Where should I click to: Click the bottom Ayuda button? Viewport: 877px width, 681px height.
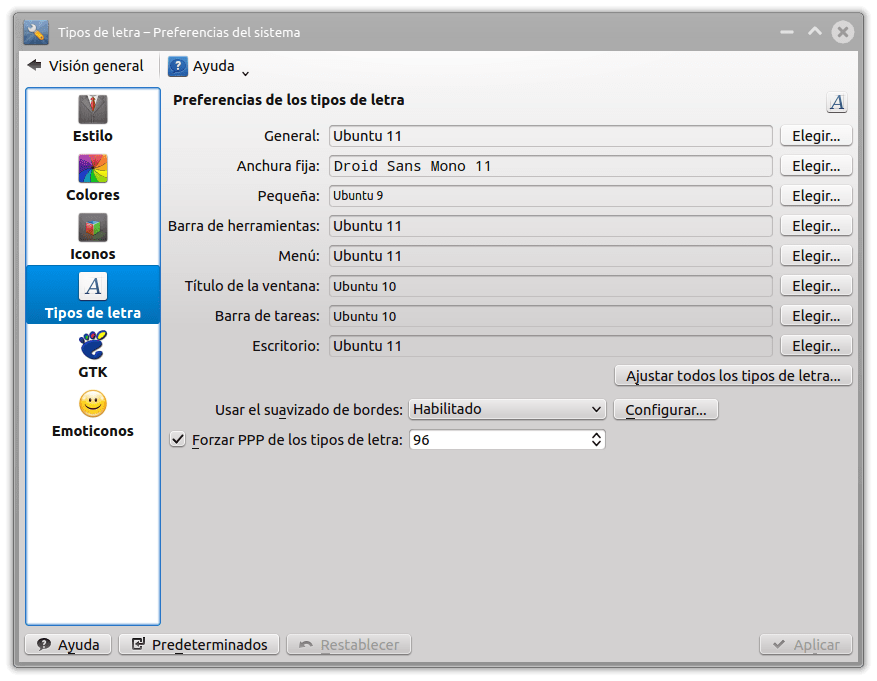[x=68, y=645]
